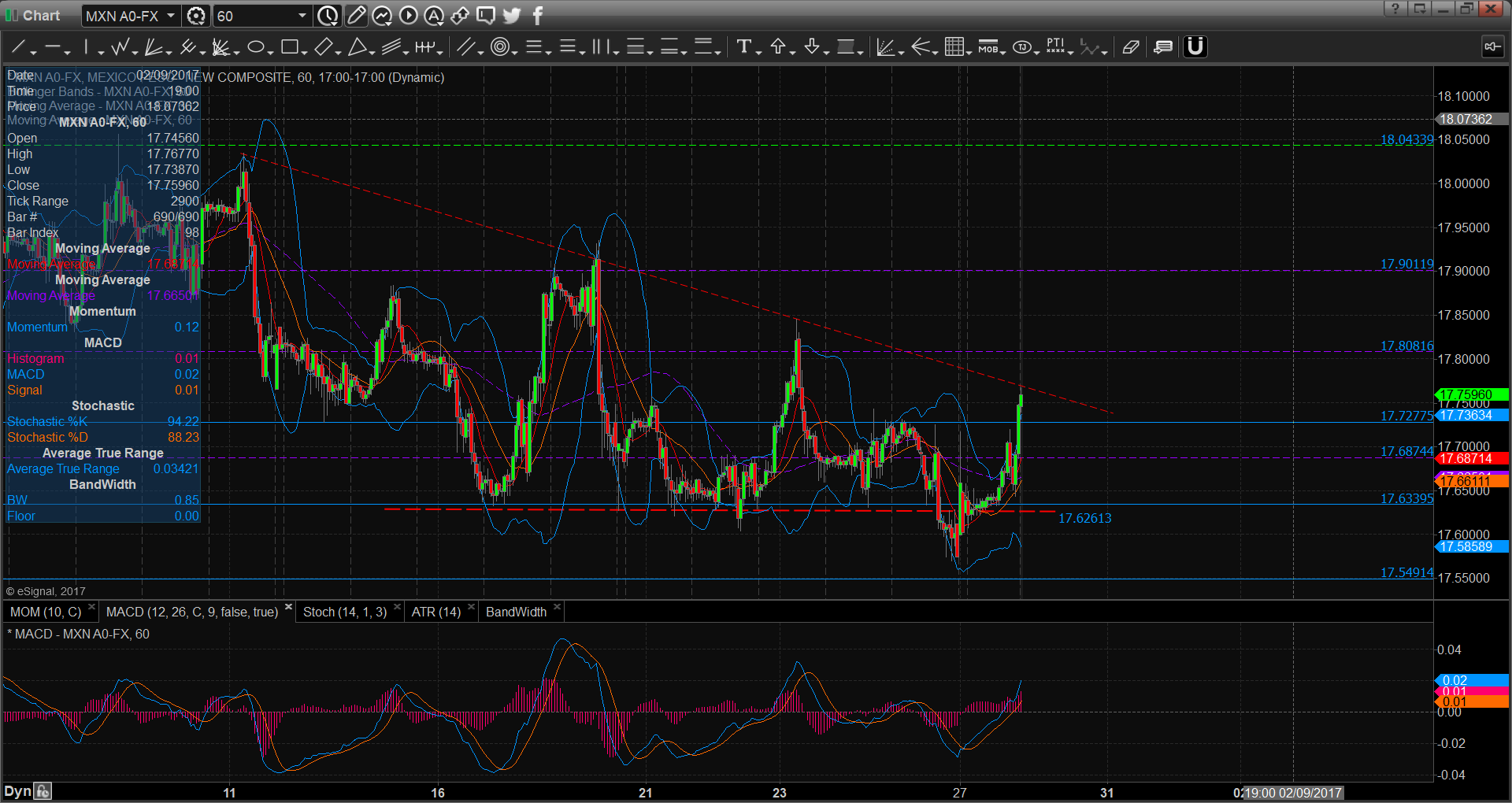Click the 18.07362 cursor price label

coord(1471,119)
